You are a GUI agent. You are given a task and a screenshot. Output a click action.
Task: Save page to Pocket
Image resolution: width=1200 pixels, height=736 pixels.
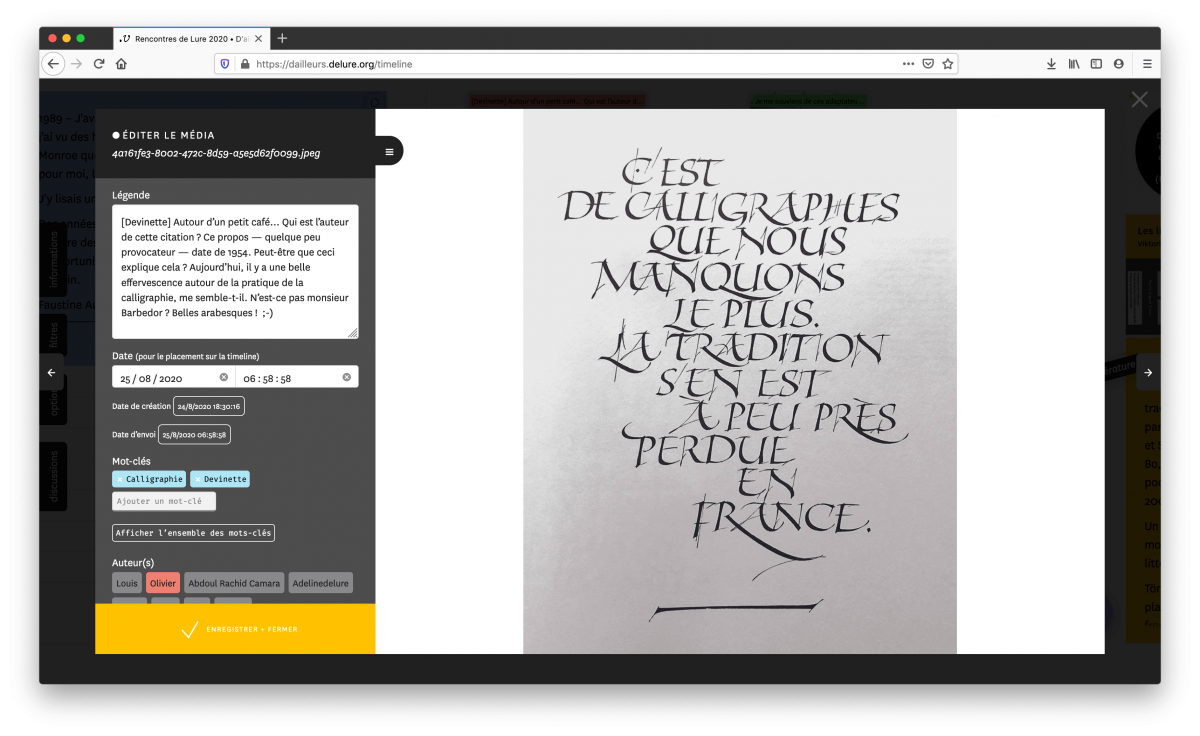928,63
